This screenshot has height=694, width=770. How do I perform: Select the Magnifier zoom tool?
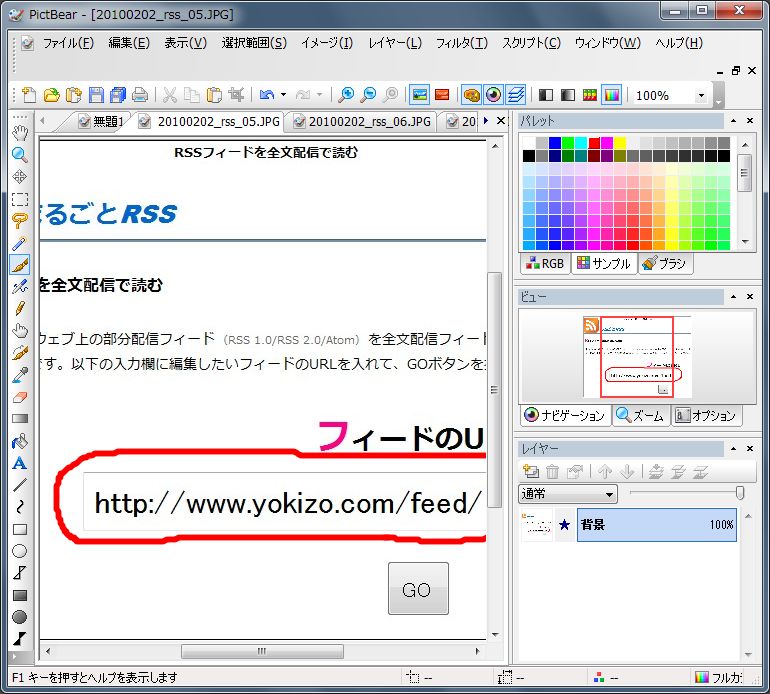point(20,155)
